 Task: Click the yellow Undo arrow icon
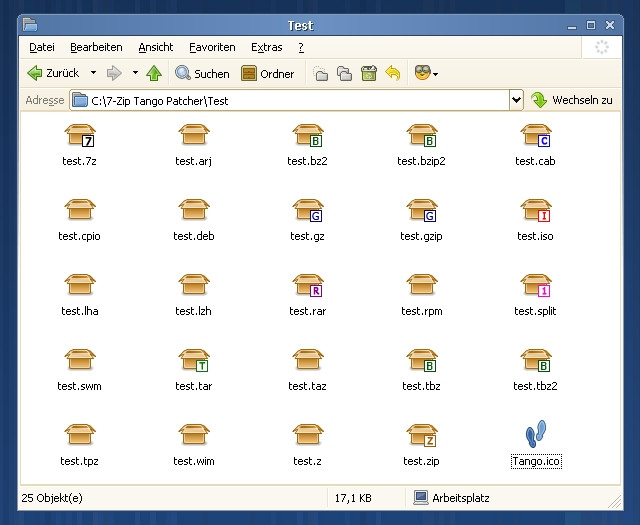[x=393, y=73]
